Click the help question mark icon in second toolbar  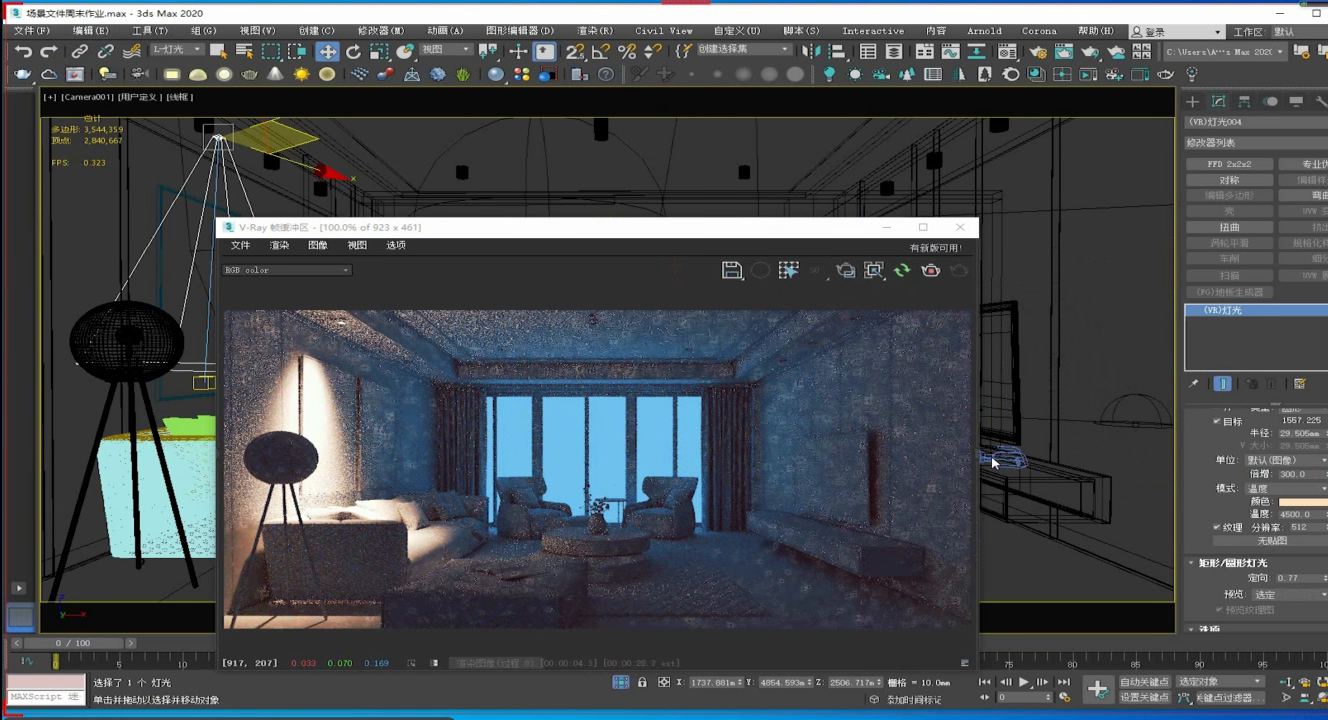(605, 74)
